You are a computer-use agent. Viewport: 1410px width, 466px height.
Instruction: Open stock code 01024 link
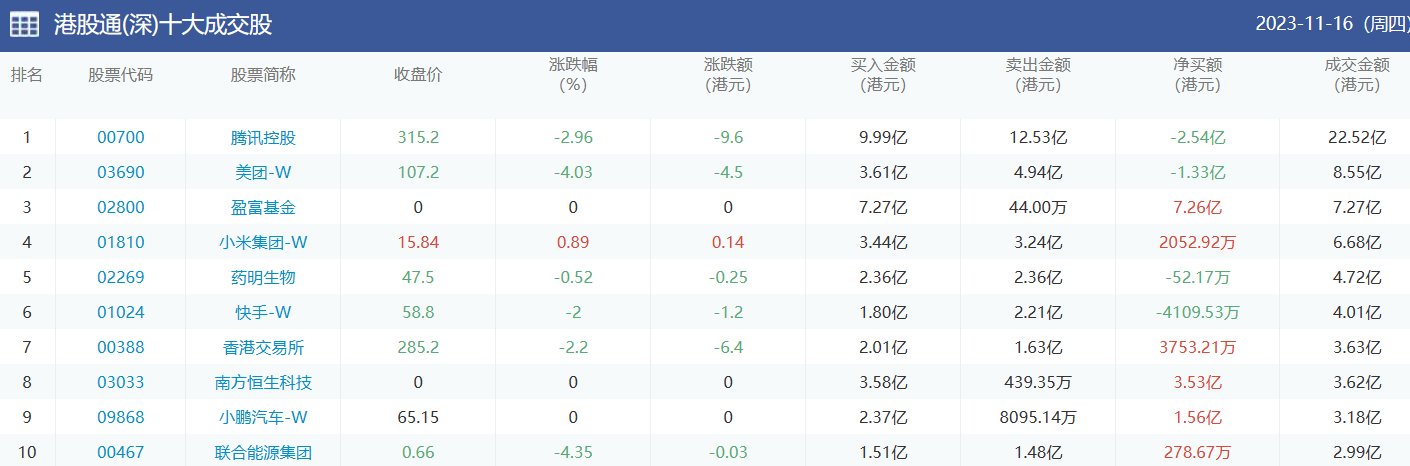121,312
